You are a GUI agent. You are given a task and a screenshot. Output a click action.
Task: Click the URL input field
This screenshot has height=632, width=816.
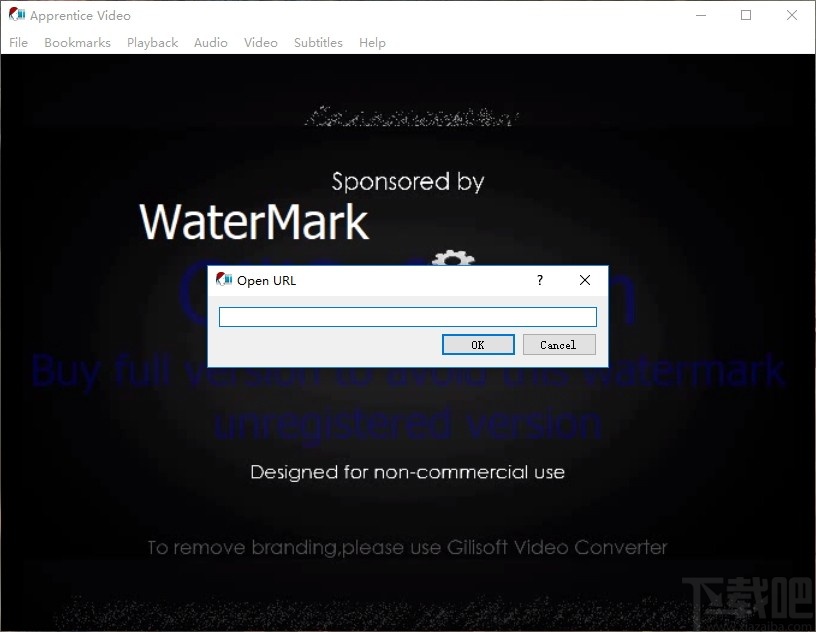(x=407, y=317)
